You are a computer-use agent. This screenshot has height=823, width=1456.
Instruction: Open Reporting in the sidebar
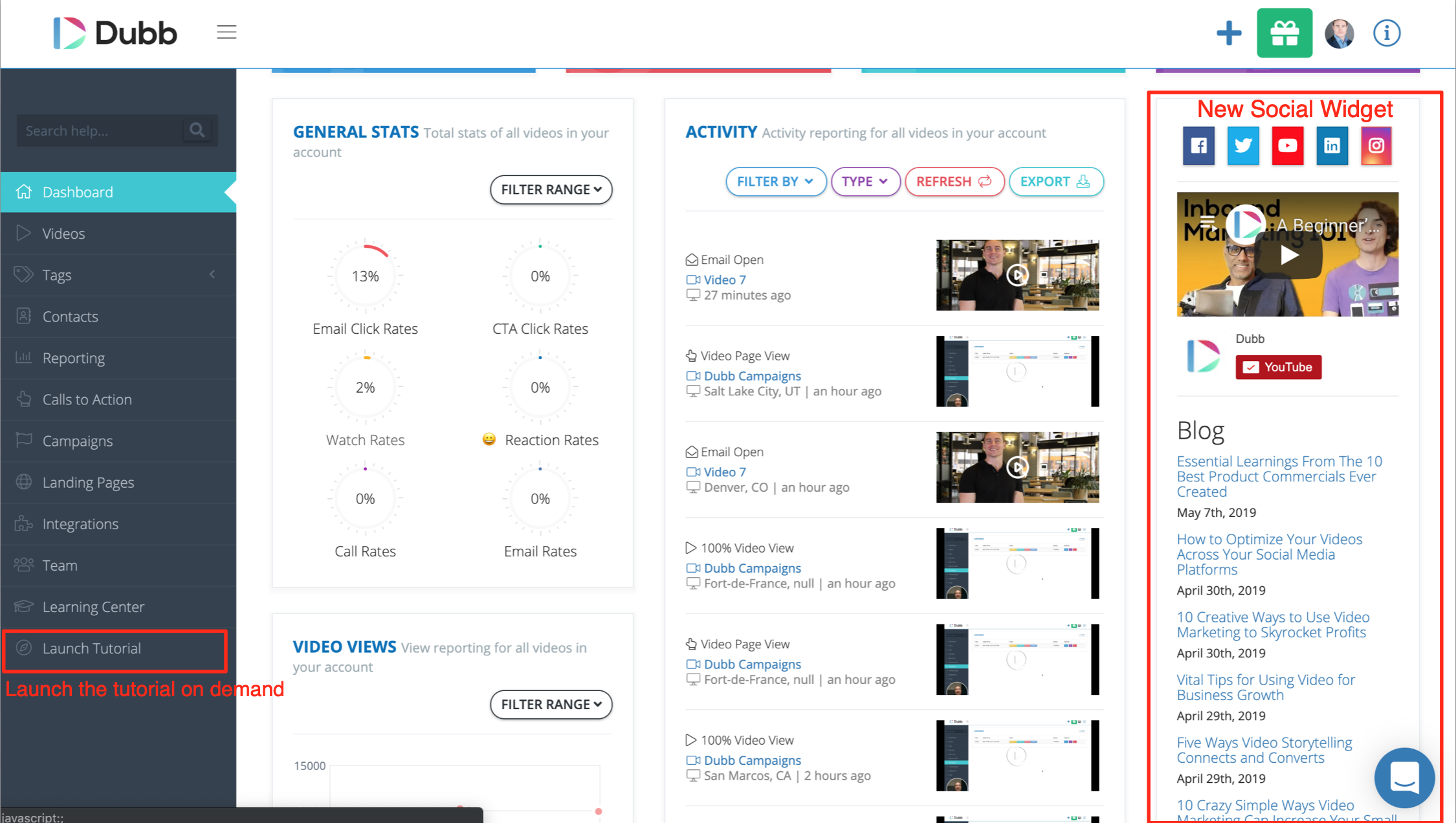pyautogui.click(x=118, y=357)
